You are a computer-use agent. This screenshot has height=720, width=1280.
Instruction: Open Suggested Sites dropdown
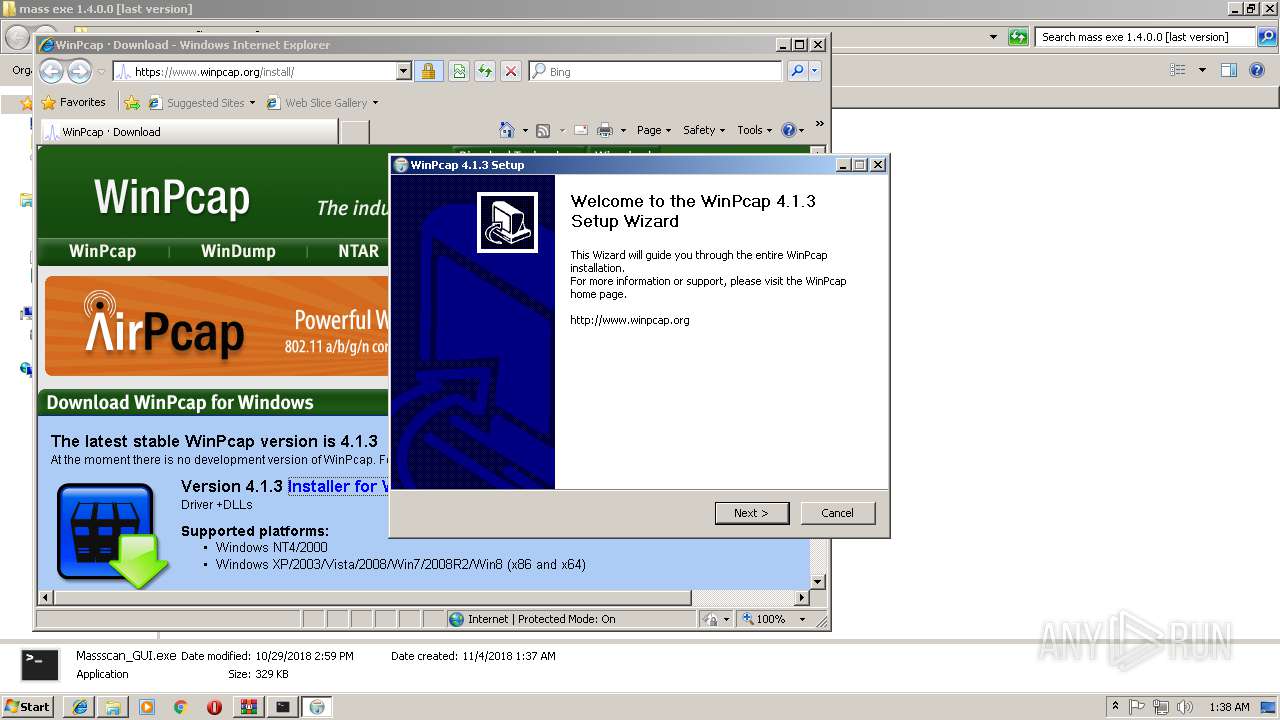pos(201,102)
